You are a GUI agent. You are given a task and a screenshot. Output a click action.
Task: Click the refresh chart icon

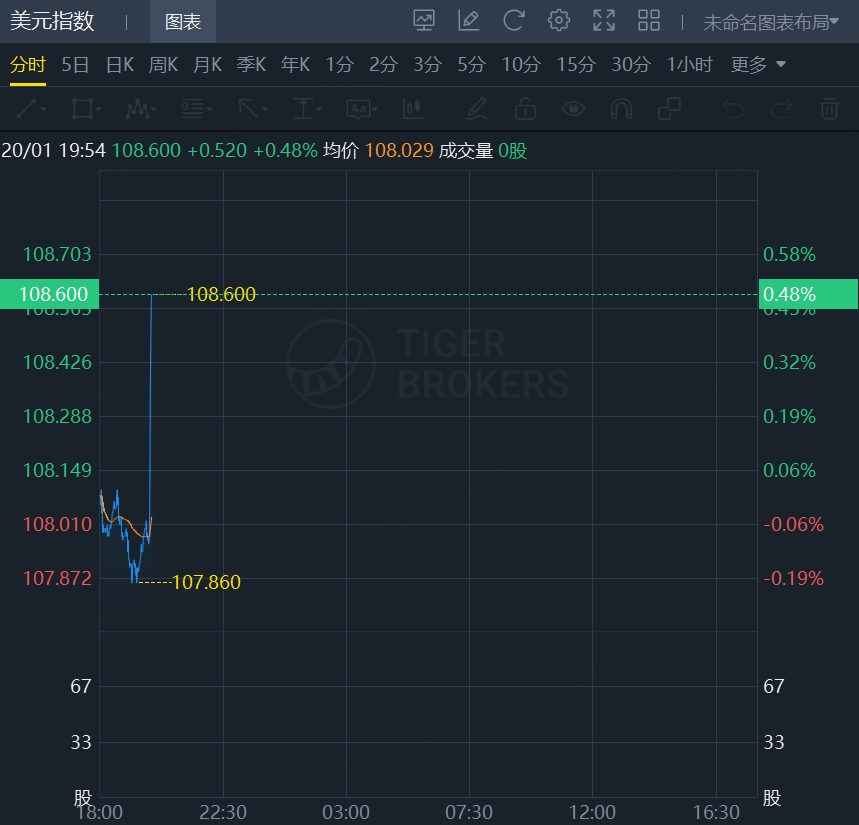click(x=514, y=20)
